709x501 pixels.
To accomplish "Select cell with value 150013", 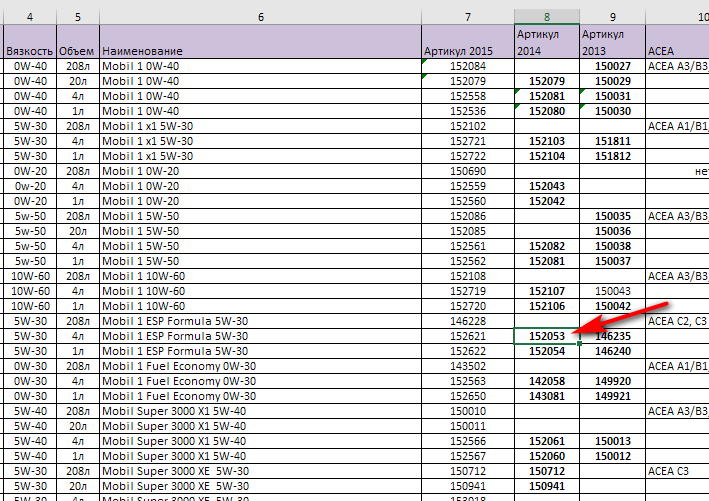I will [612, 441].
